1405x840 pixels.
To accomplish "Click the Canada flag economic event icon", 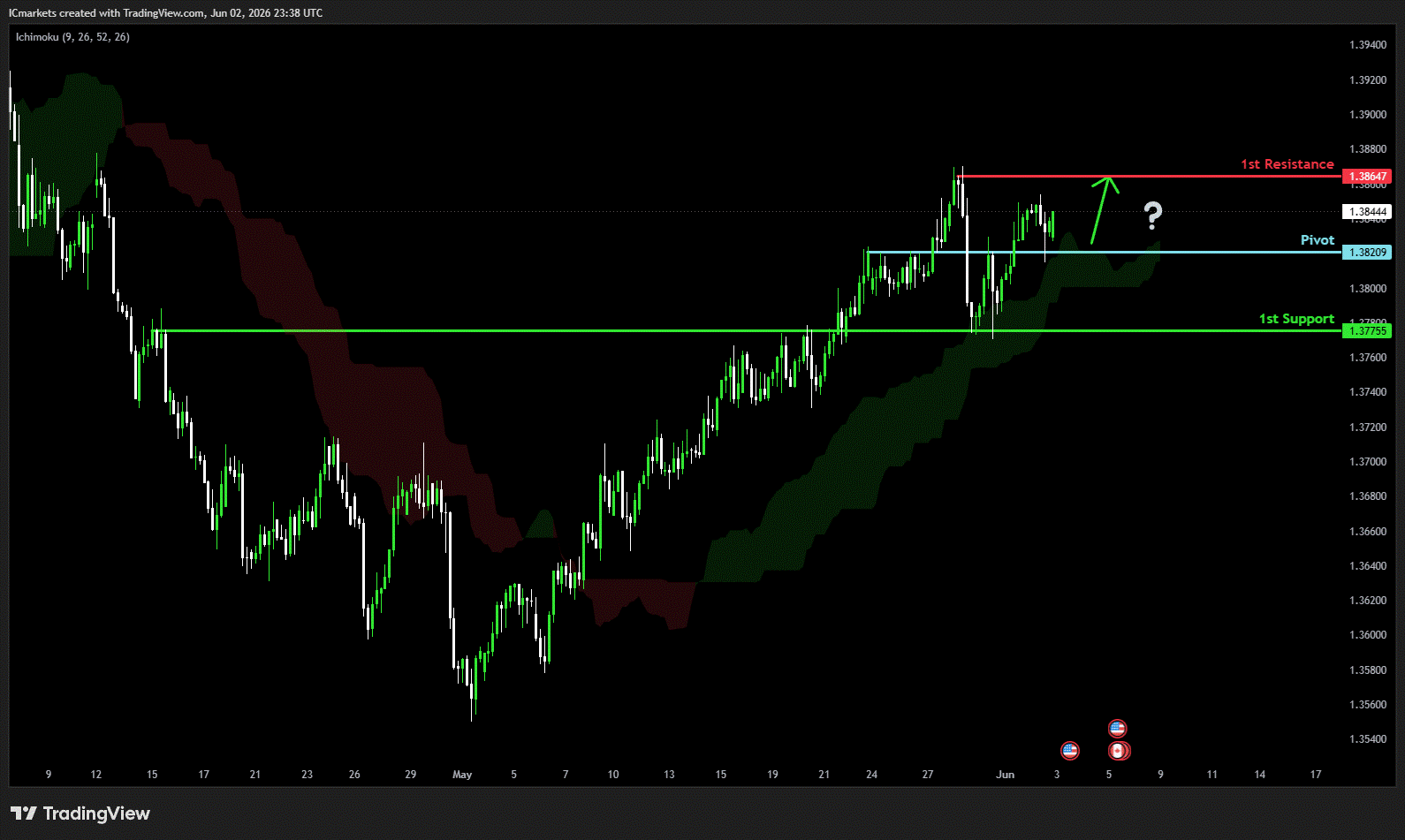I will click(x=1119, y=751).
